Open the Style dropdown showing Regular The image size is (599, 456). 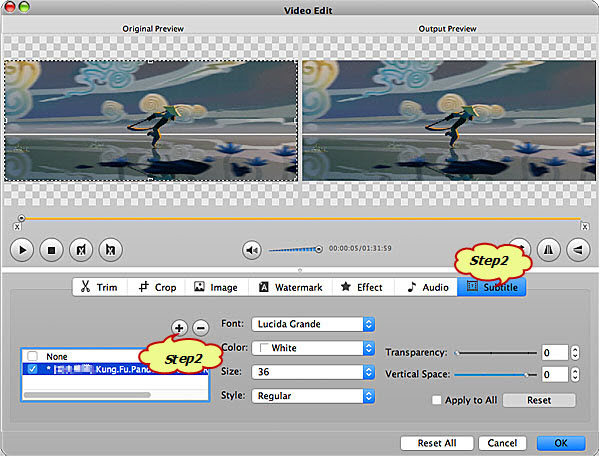pyautogui.click(x=313, y=396)
